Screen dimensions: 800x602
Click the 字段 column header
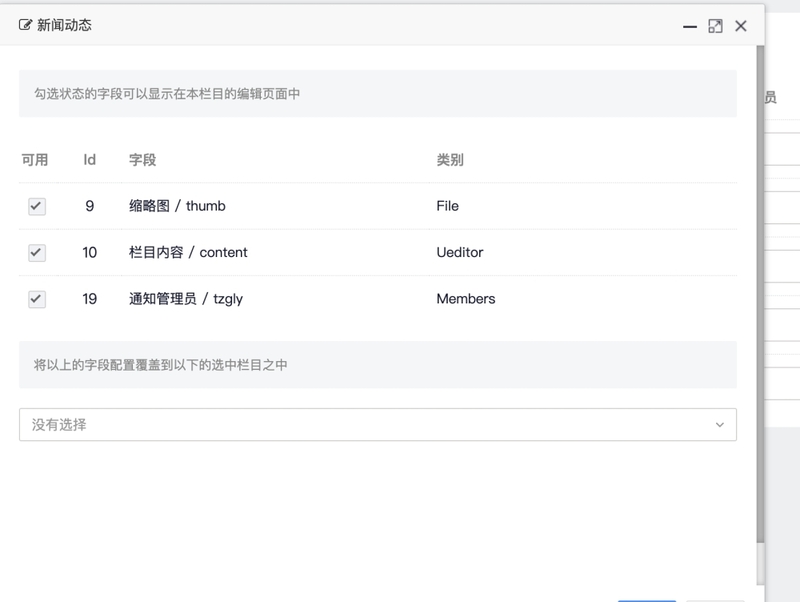point(142,160)
